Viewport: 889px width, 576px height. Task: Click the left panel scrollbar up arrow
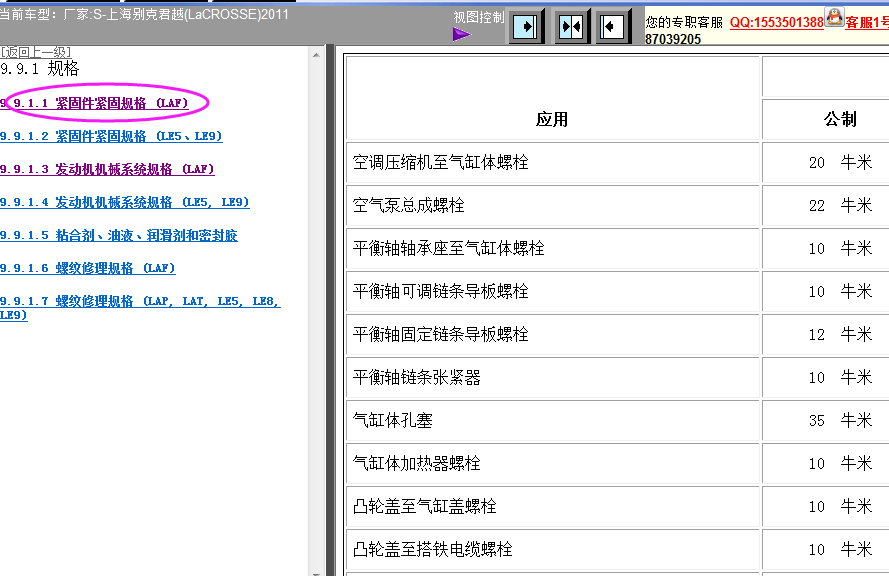(316, 55)
